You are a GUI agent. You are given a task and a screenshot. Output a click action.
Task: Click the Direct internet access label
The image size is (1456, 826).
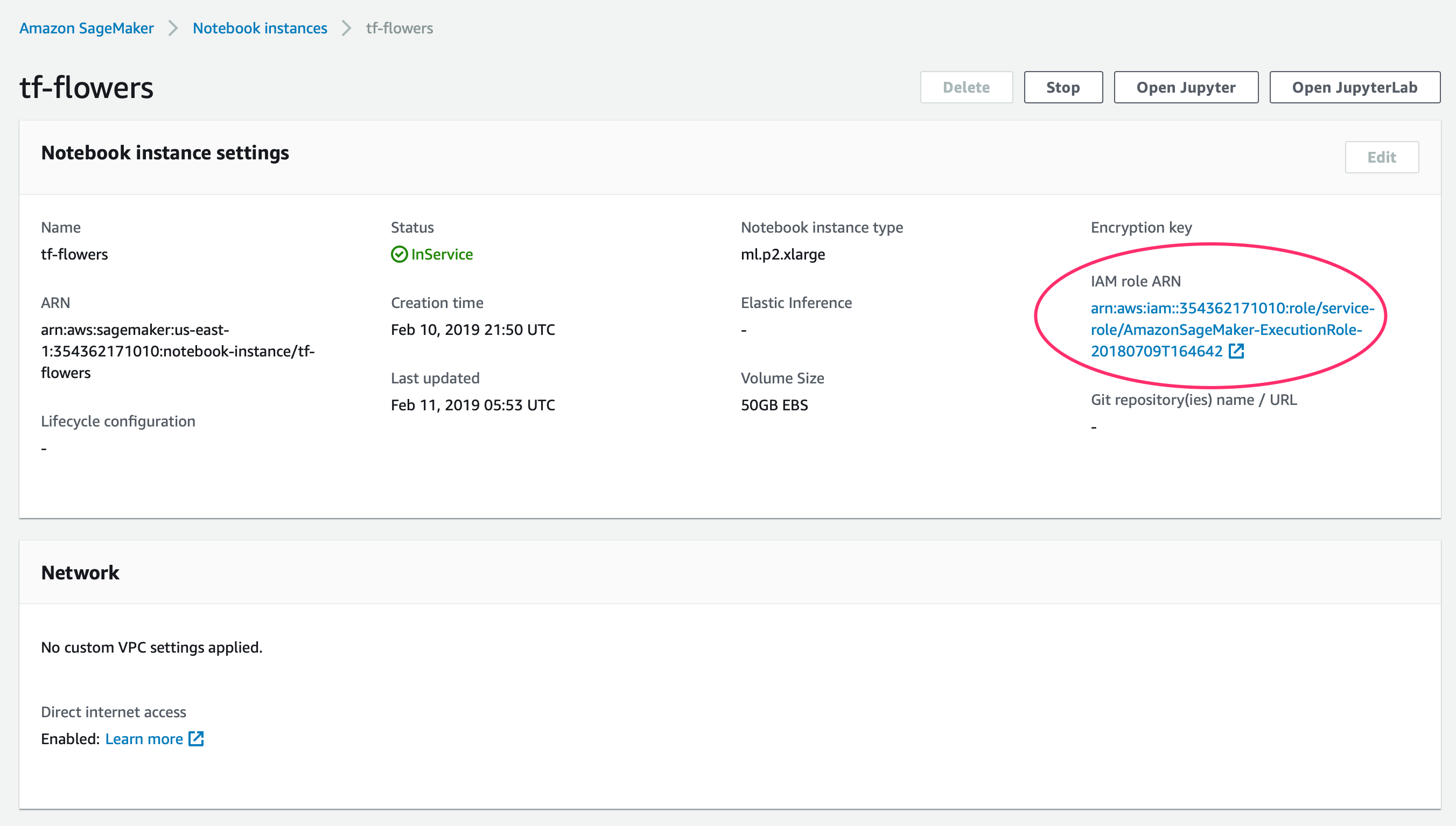pyautogui.click(x=114, y=712)
